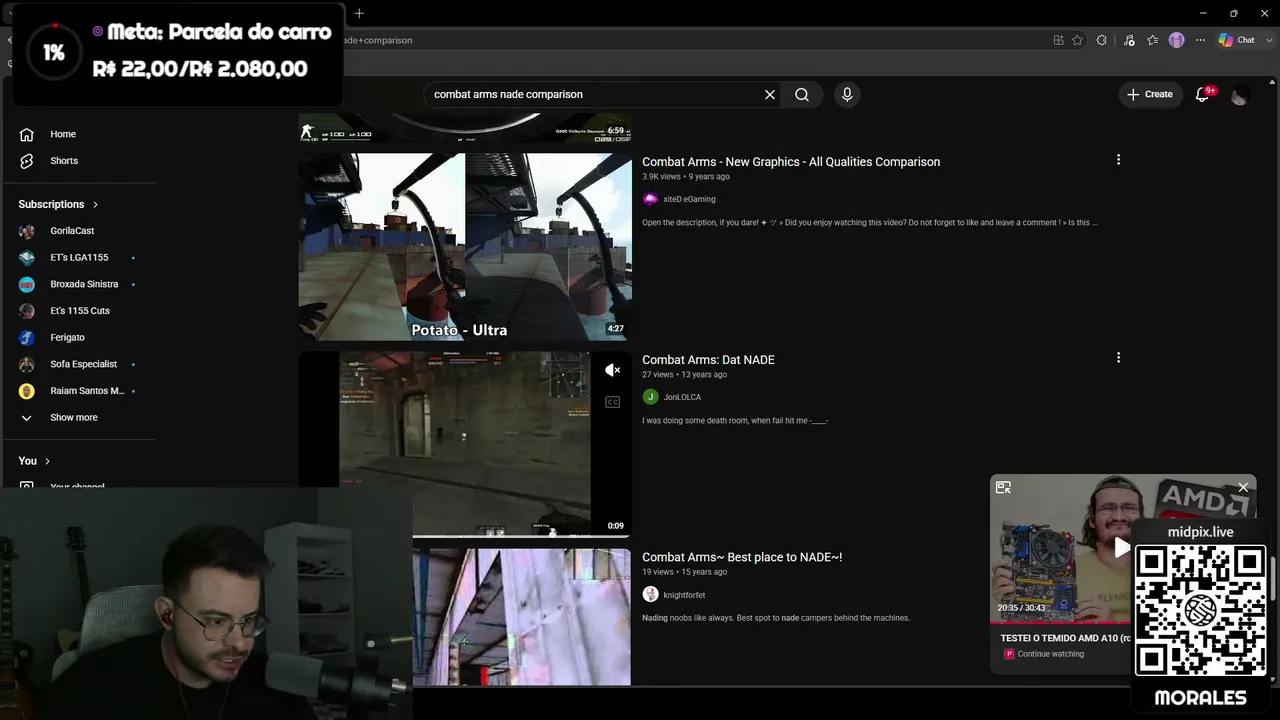Expand the You section chevron
Image resolution: width=1280 pixels, height=720 pixels.
(47, 461)
